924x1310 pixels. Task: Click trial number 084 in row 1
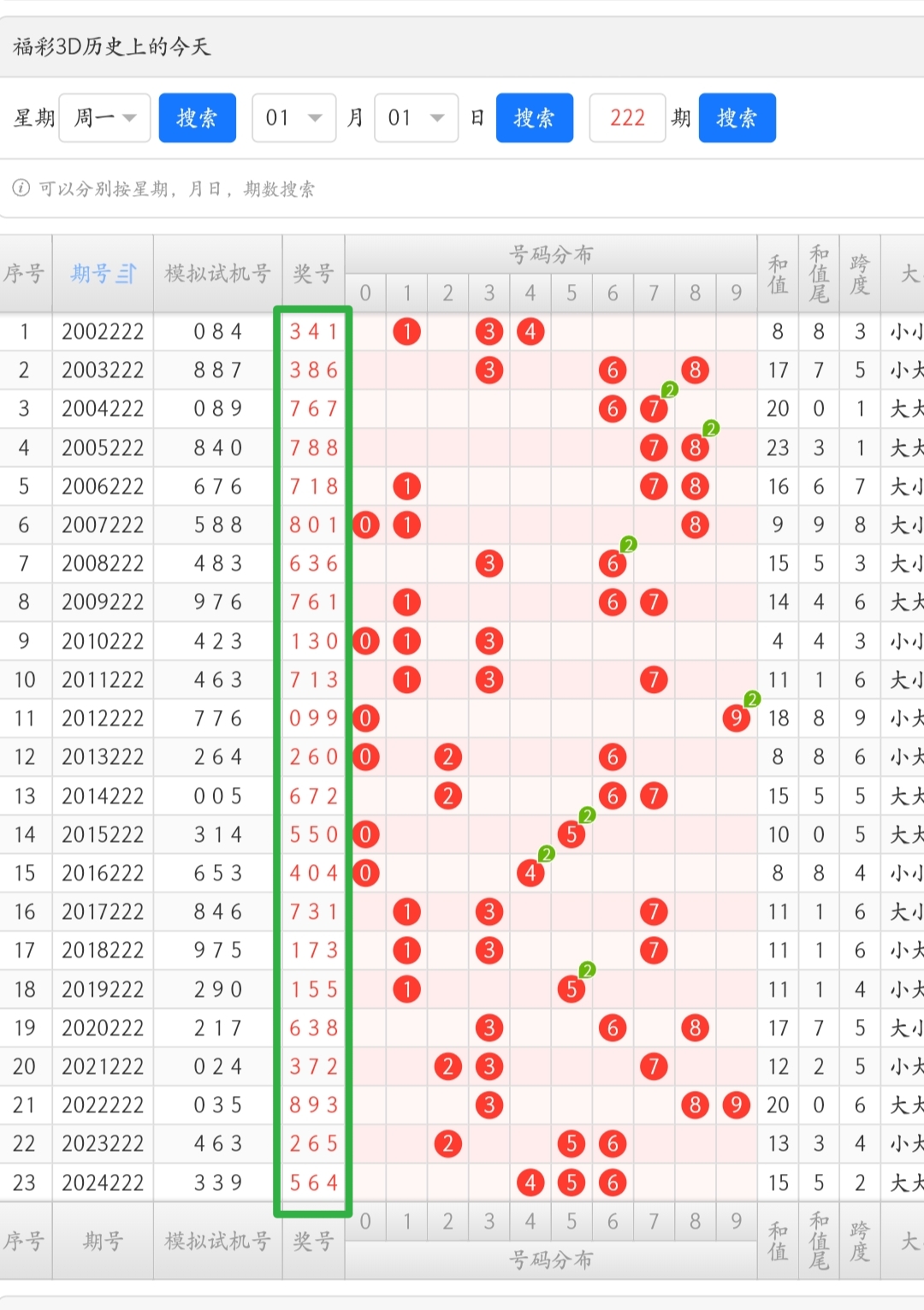[217, 332]
